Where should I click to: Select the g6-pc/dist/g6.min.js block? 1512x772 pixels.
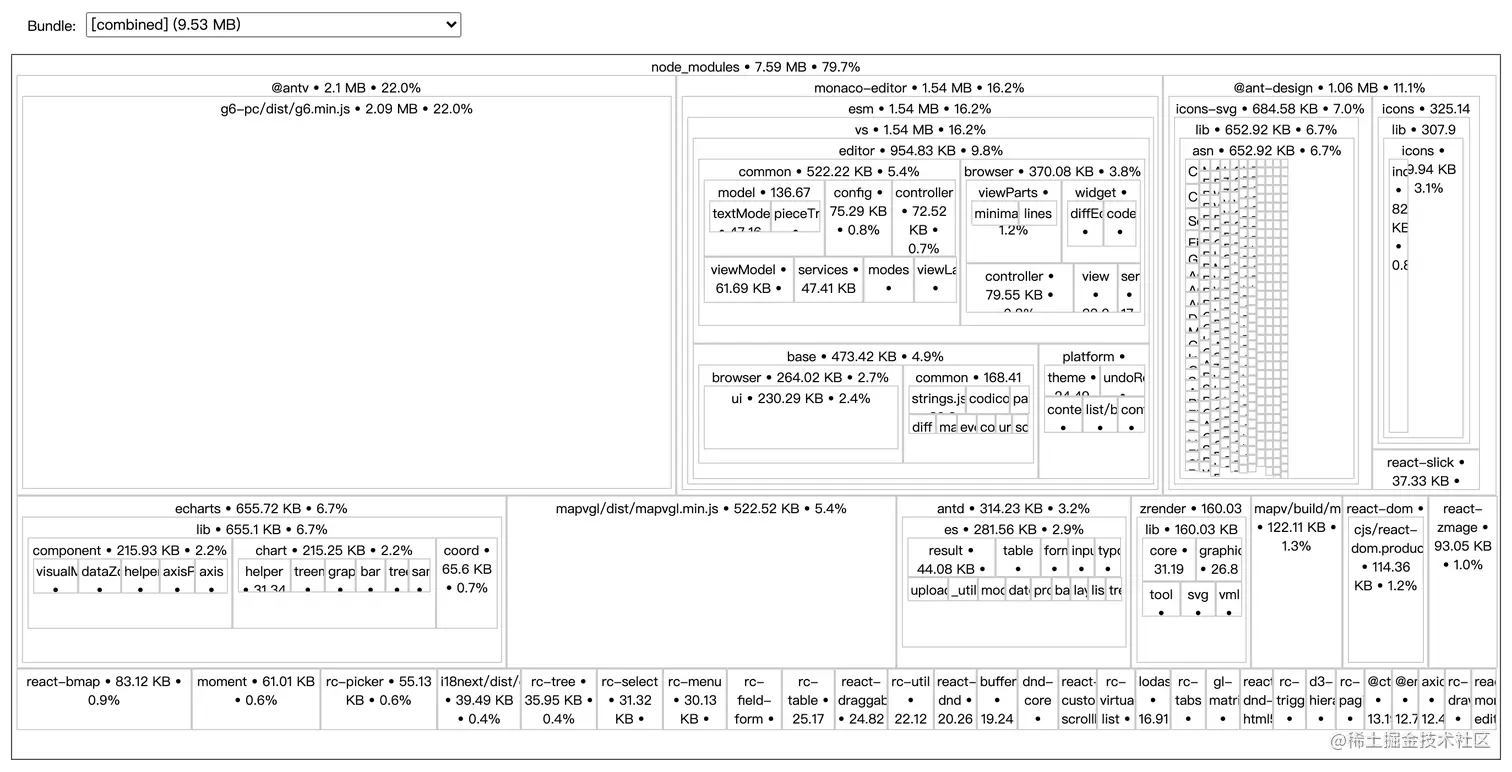pos(347,292)
